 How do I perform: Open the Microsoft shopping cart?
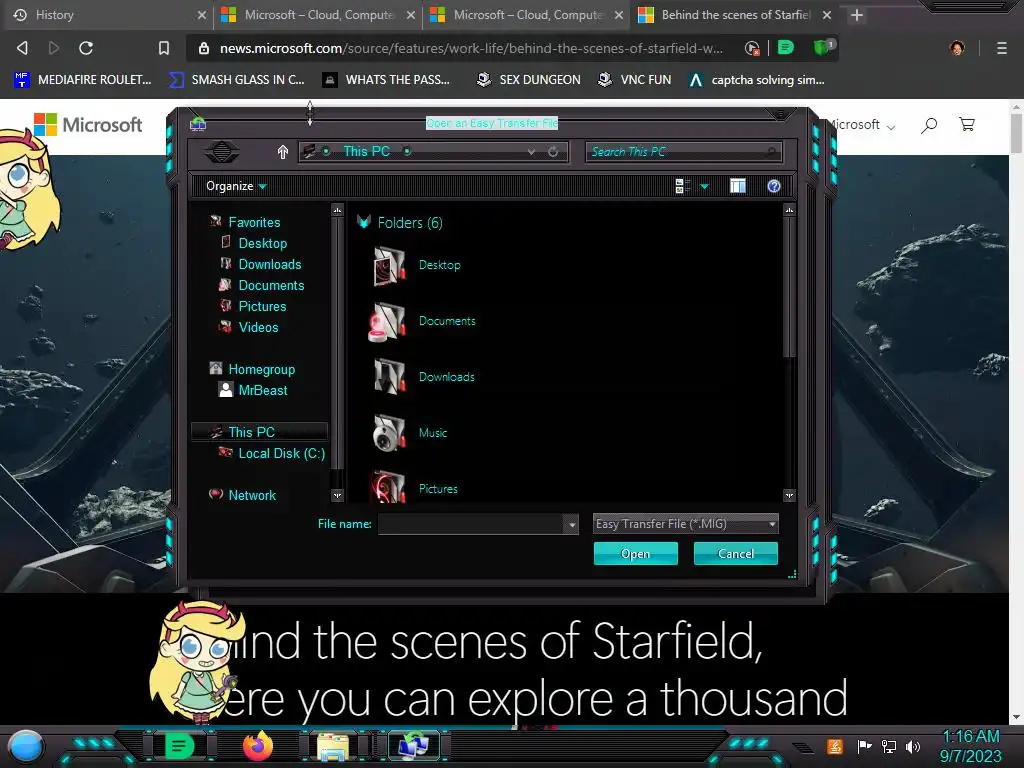click(x=967, y=124)
